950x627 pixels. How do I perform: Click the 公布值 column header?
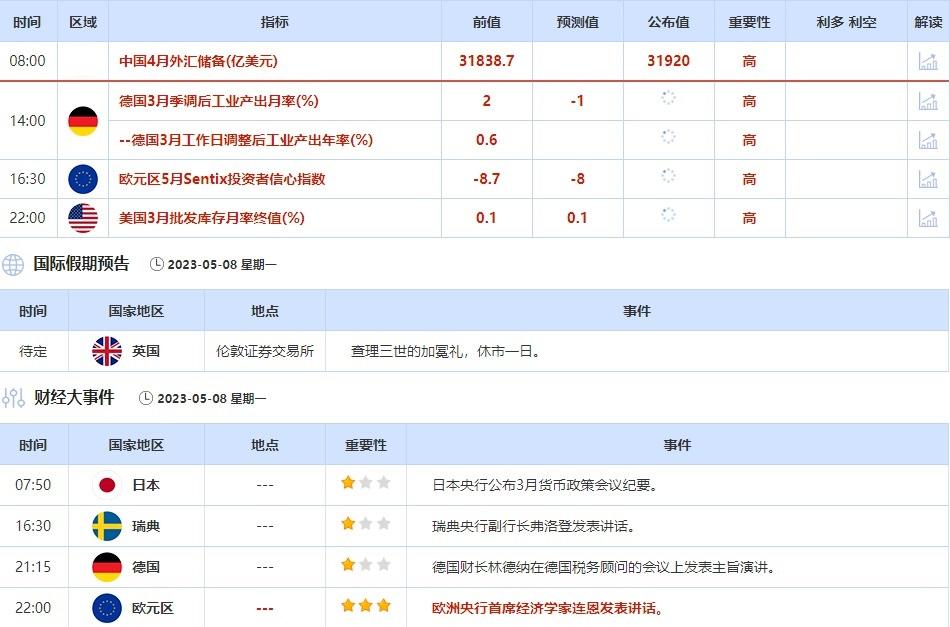[x=668, y=21]
